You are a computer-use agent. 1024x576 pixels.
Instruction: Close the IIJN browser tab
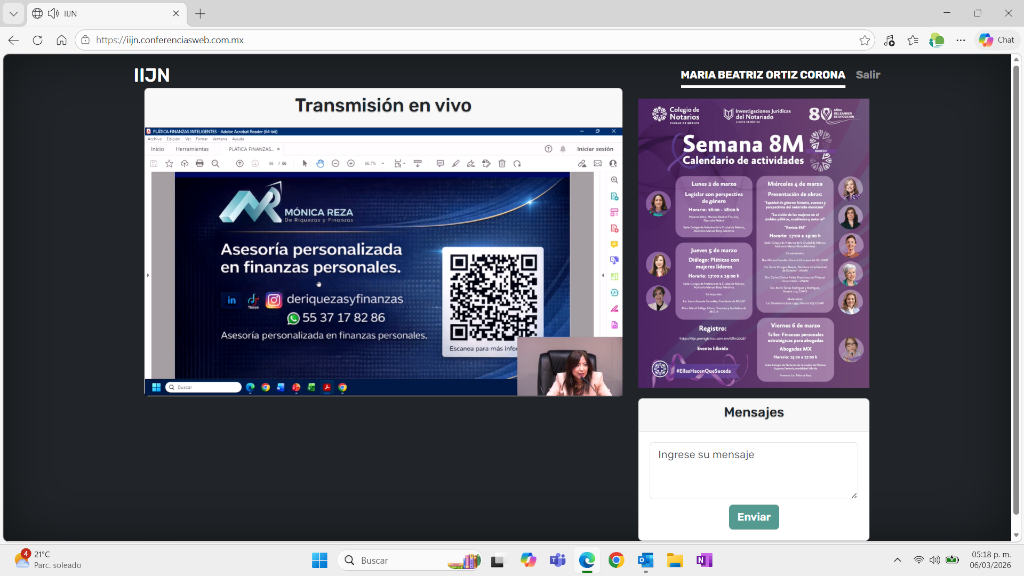176,13
